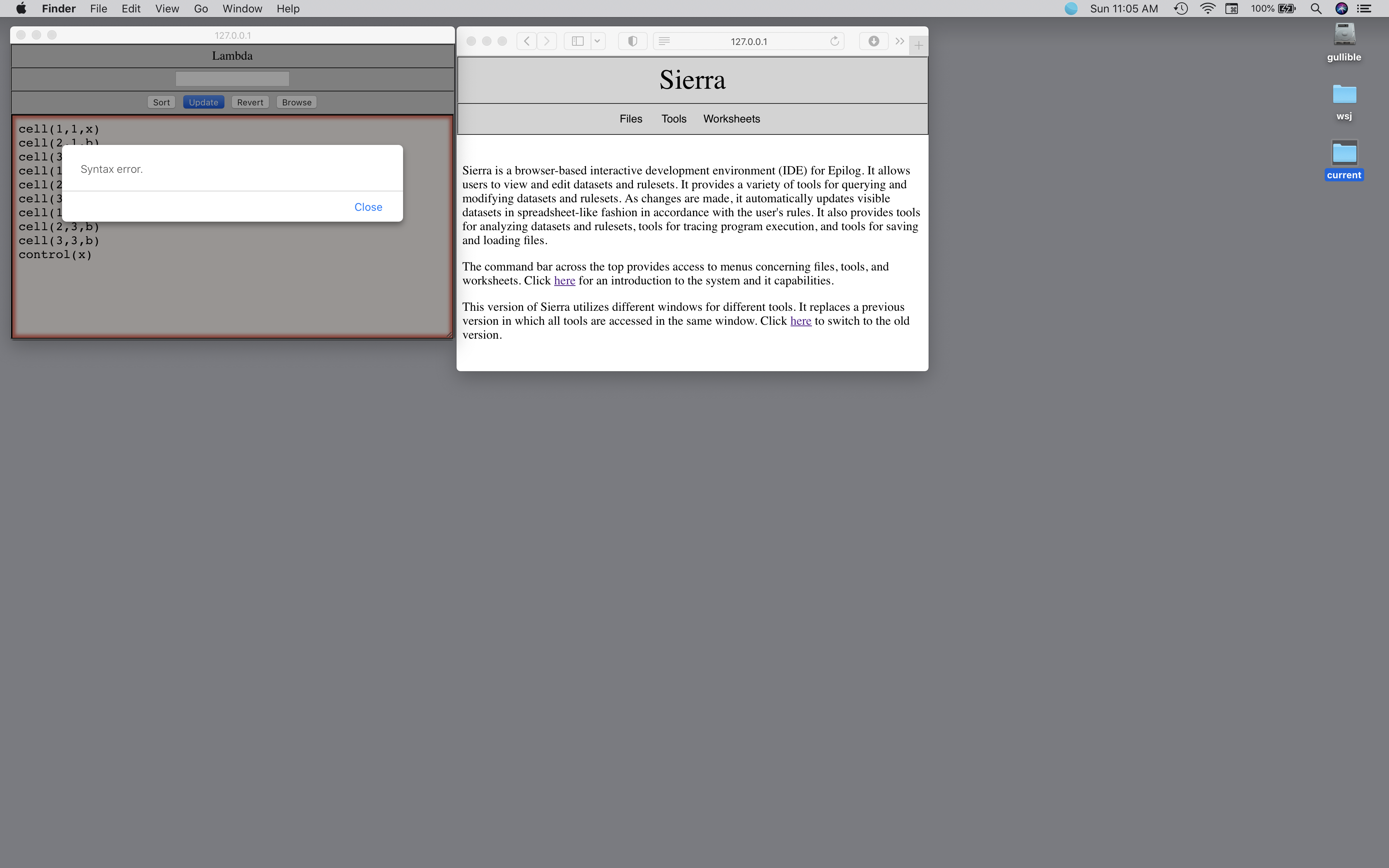Click the new tab plus icon
This screenshot has height=868, width=1389.
pos(919,45)
